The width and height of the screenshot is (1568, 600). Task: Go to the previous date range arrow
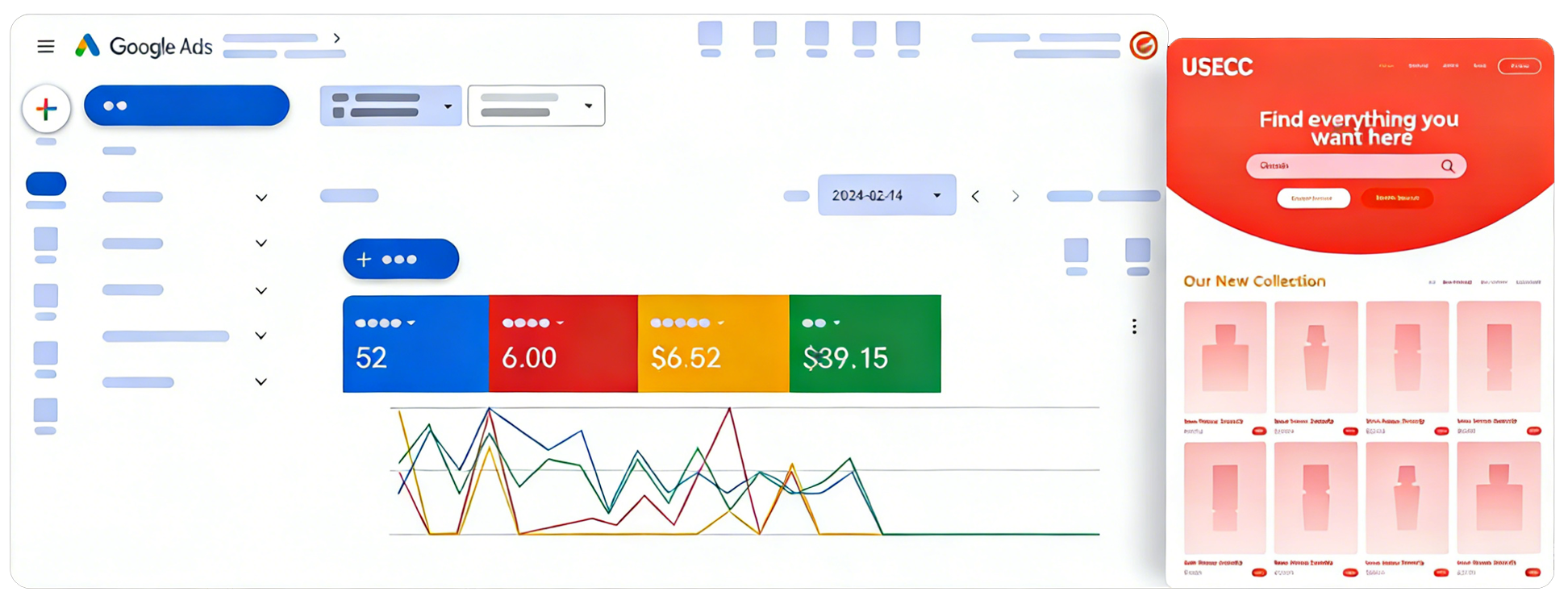point(976,196)
